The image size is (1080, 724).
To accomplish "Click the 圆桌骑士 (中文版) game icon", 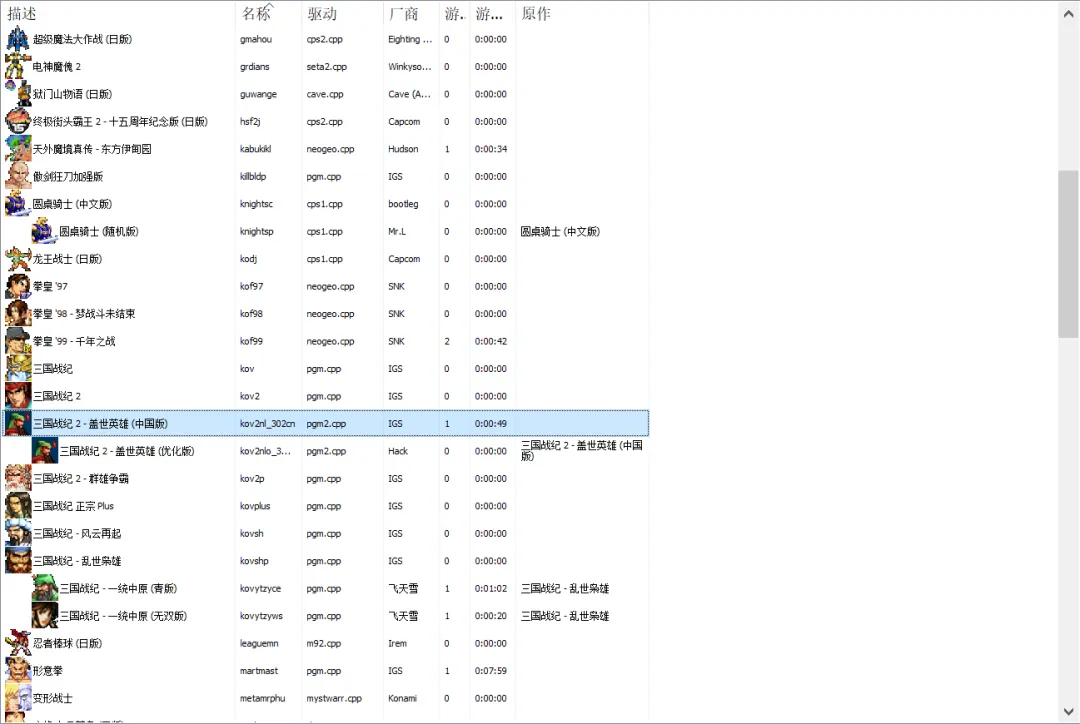I will 18,204.
